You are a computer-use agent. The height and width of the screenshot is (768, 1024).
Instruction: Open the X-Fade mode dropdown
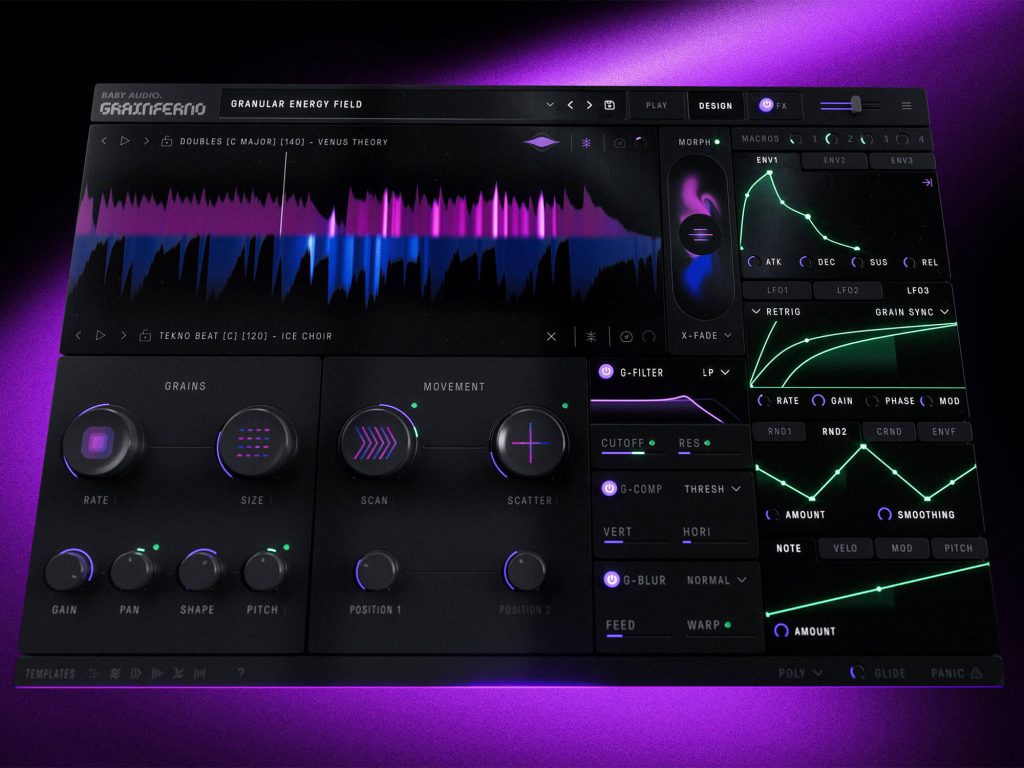(705, 336)
